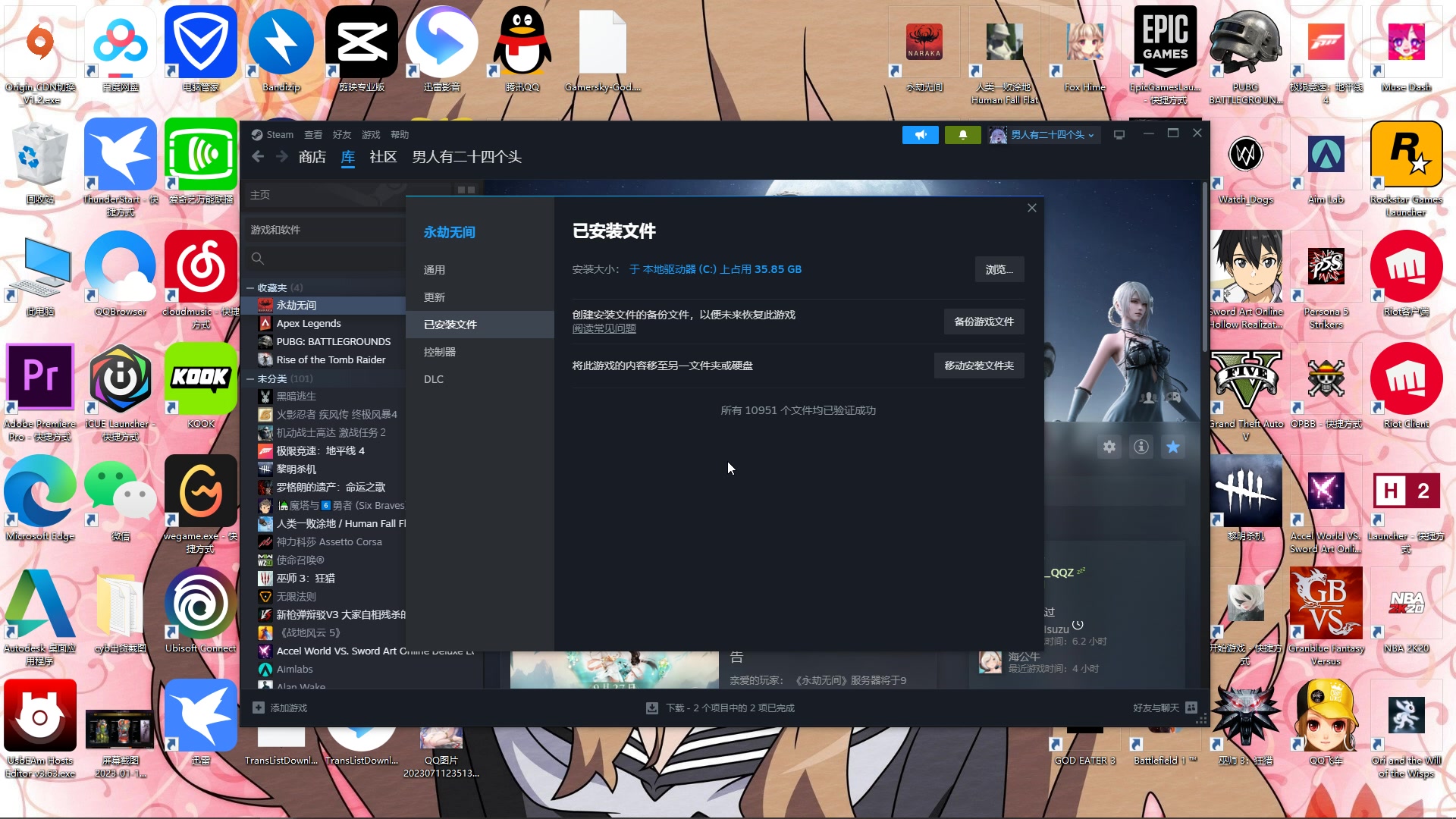
Task: Click the 备份游戏文件 button
Action: coord(984,322)
